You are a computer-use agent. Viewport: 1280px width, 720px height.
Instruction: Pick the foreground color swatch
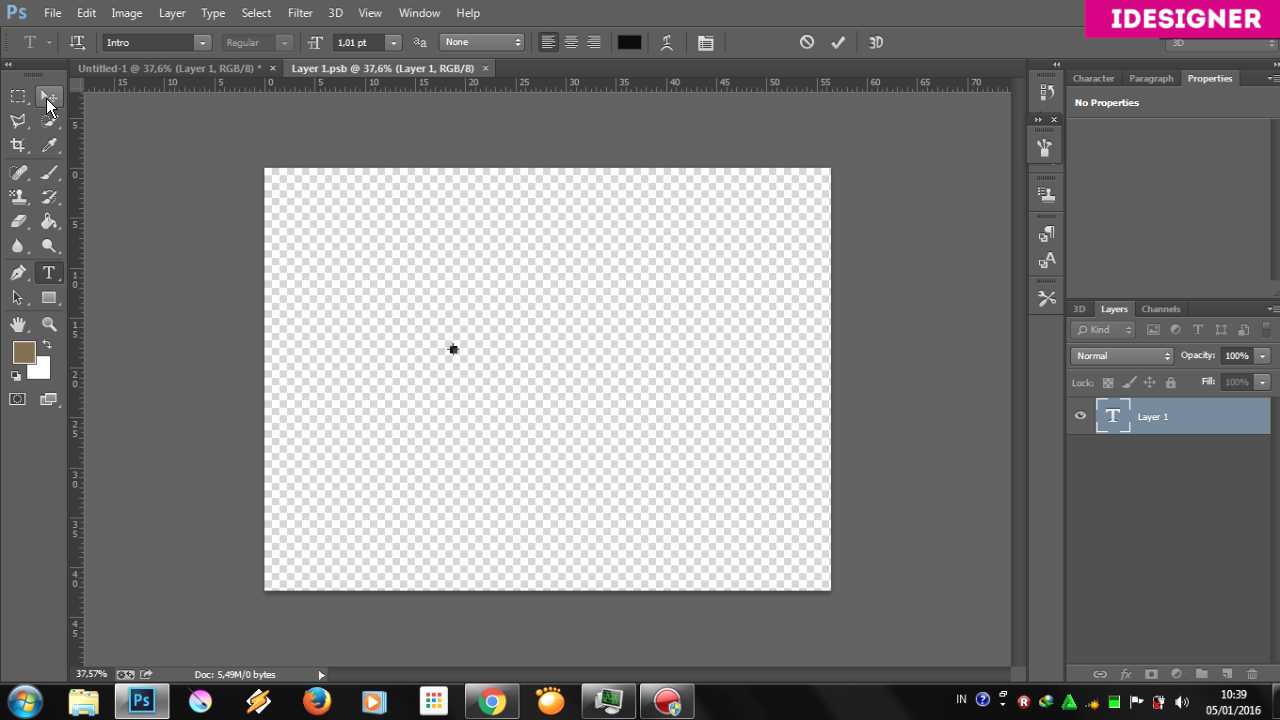click(23, 352)
